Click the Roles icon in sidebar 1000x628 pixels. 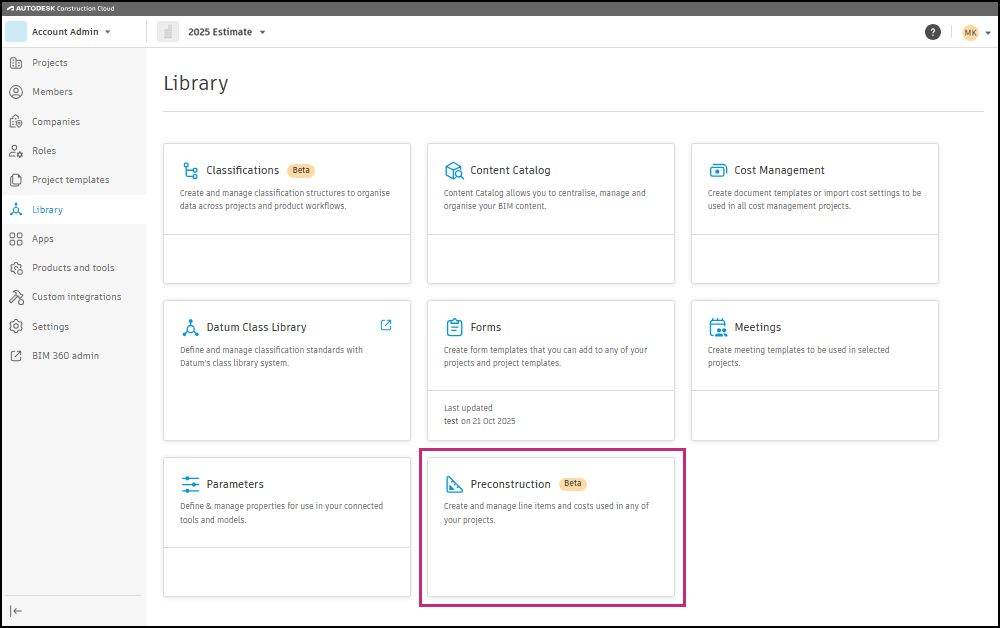point(16,151)
